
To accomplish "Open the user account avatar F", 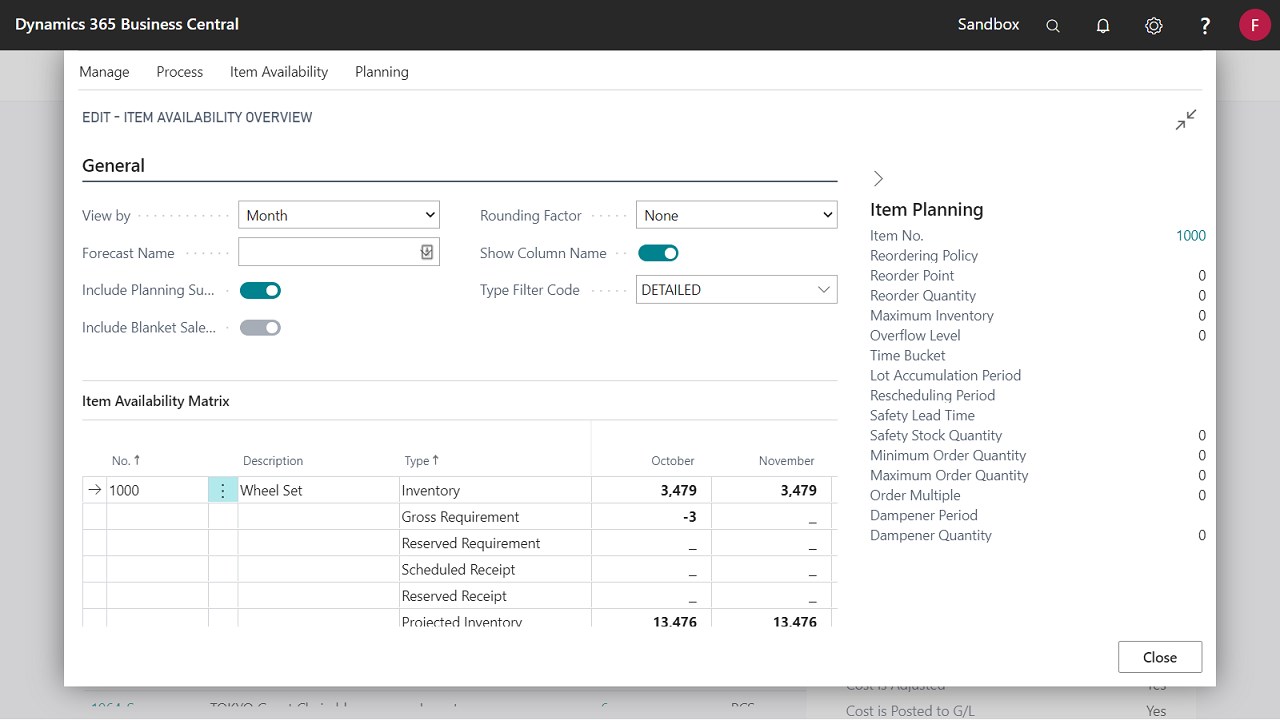I will tap(1255, 25).
